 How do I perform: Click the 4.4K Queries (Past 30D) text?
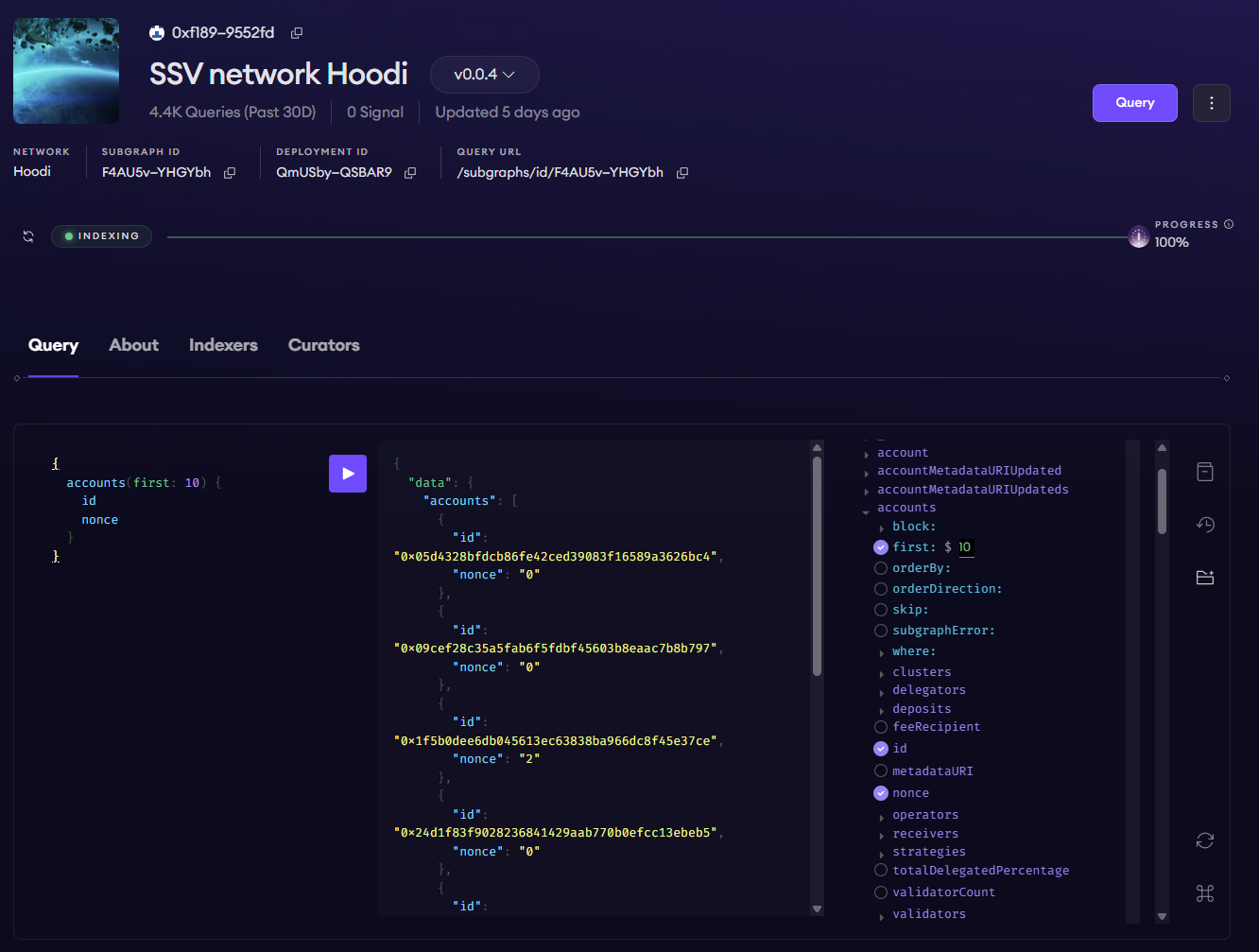click(x=233, y=113)
